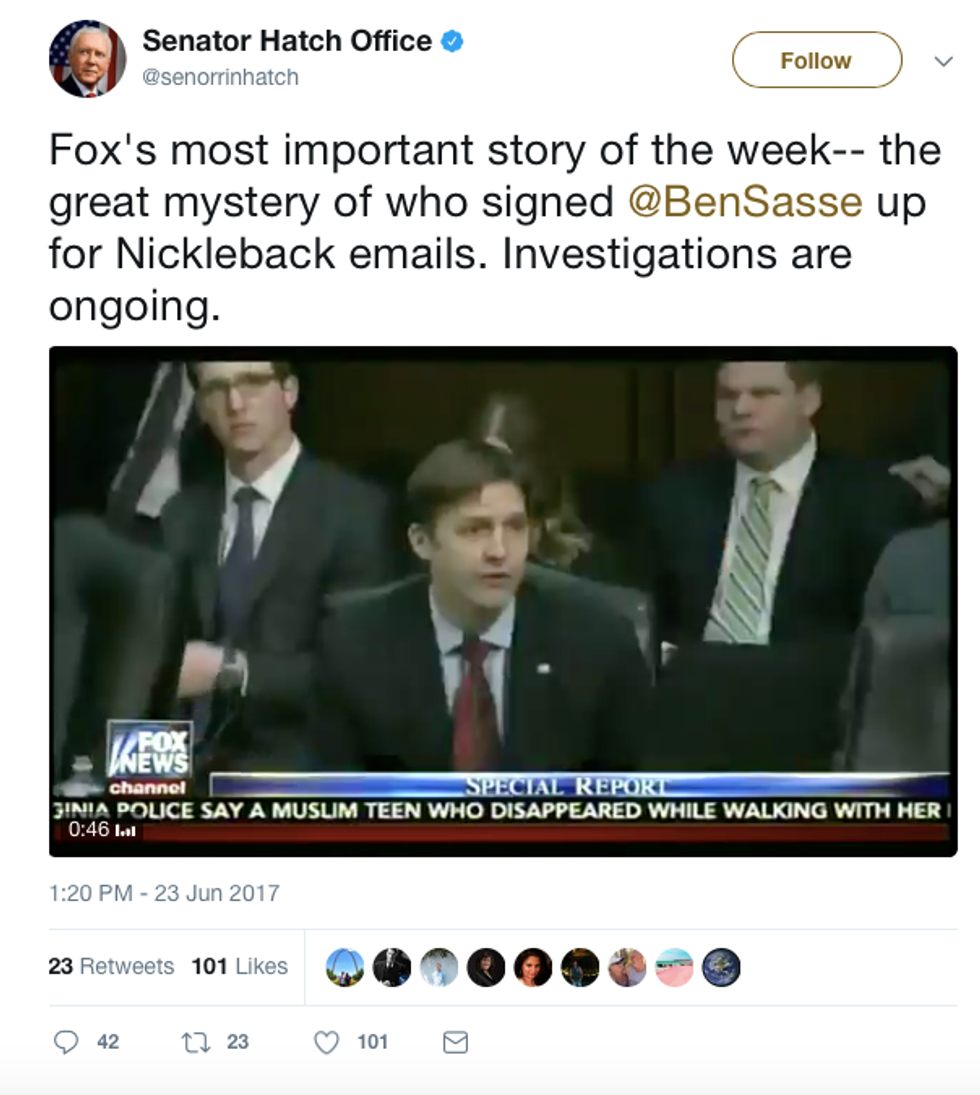Click the blue verified badge

coord(453,42)
